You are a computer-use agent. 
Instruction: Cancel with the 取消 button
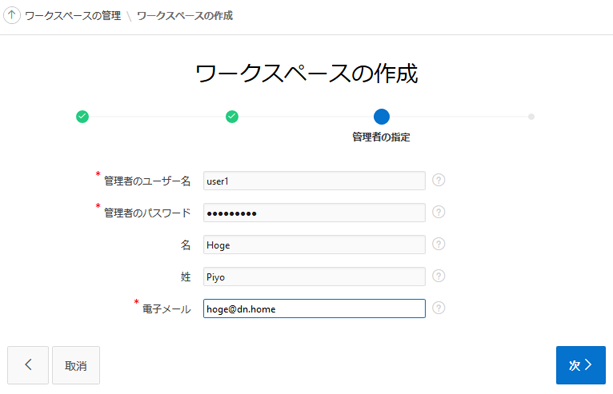pyautogui.click(x=76, y=365)
